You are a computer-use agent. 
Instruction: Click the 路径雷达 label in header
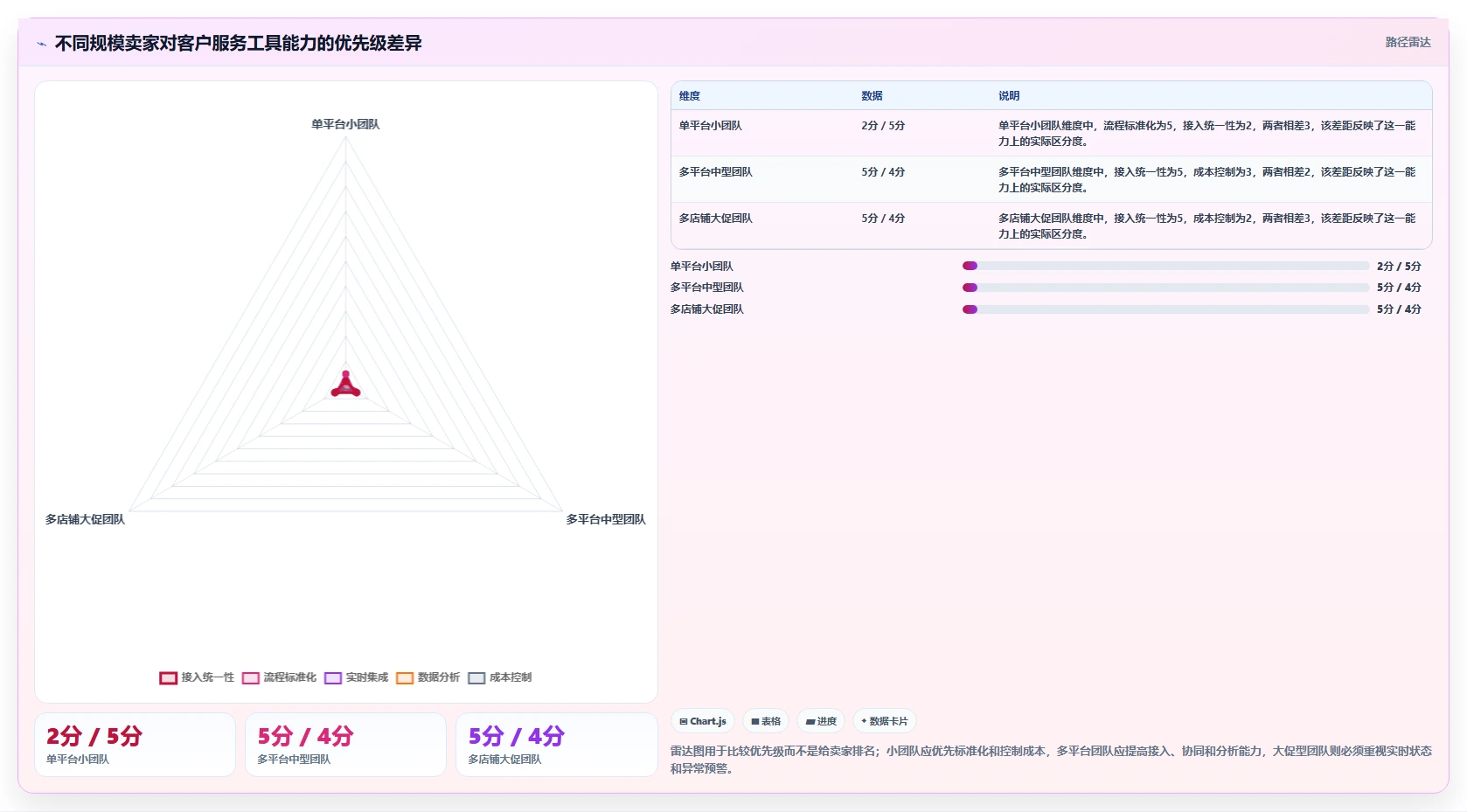tap(1408, 42)
